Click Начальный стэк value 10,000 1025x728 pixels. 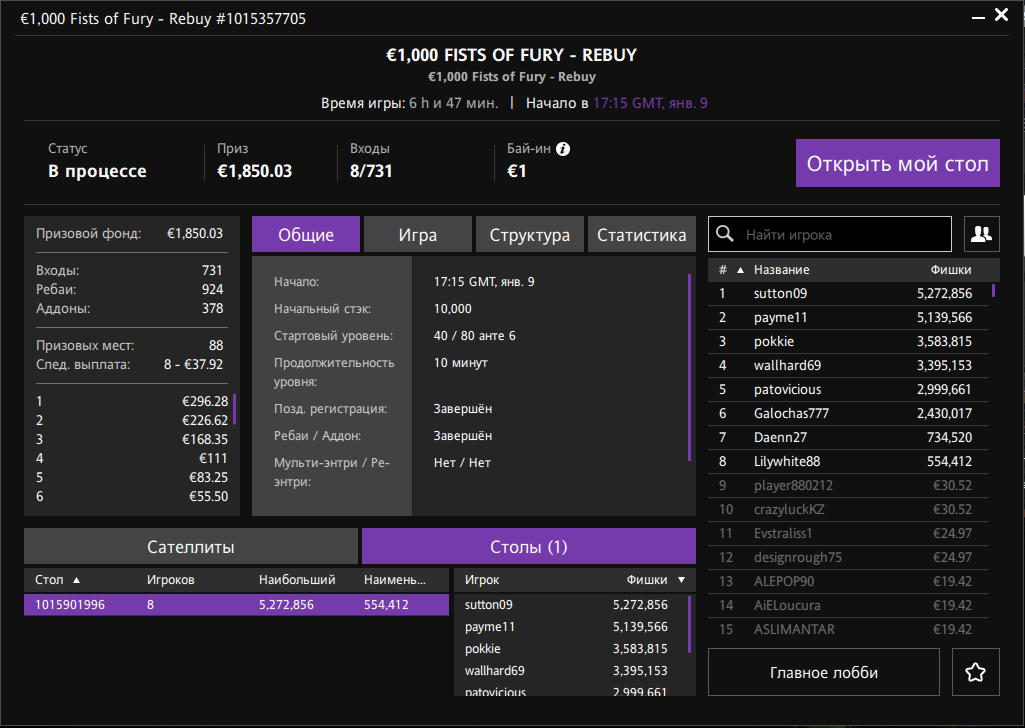[452, 309]
